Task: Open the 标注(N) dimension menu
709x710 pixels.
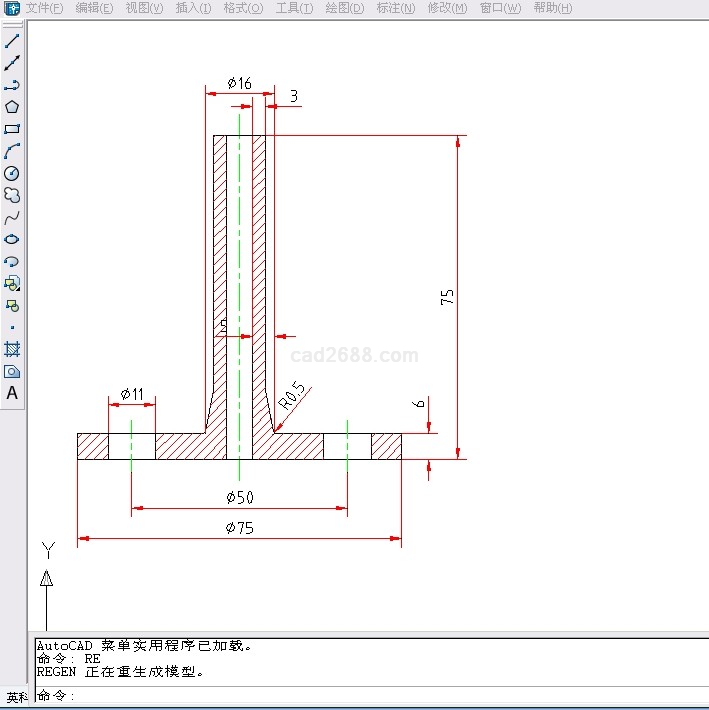Action: [x=395, y=8]
